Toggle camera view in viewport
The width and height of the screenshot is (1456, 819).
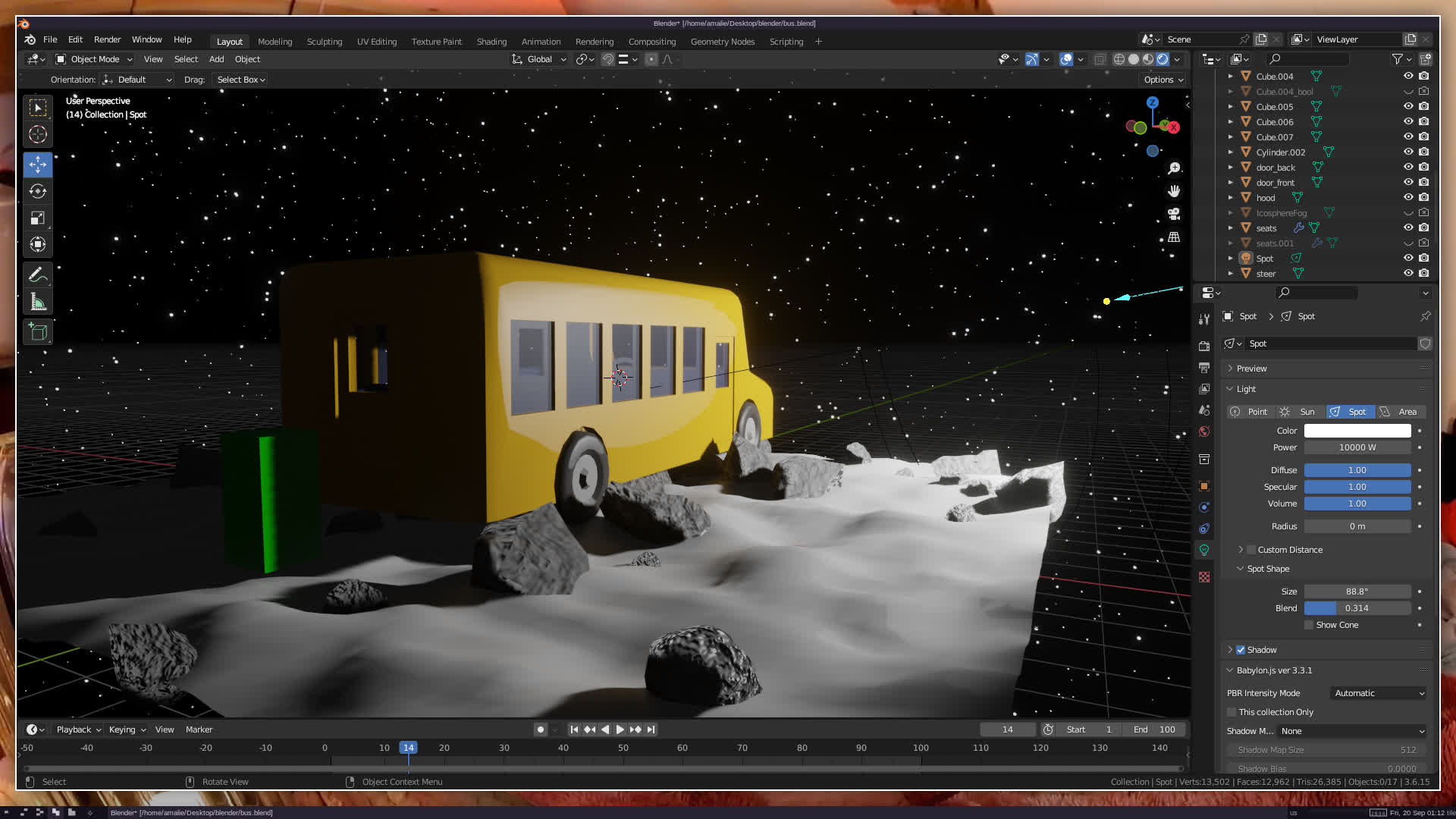coord(1174,214)
